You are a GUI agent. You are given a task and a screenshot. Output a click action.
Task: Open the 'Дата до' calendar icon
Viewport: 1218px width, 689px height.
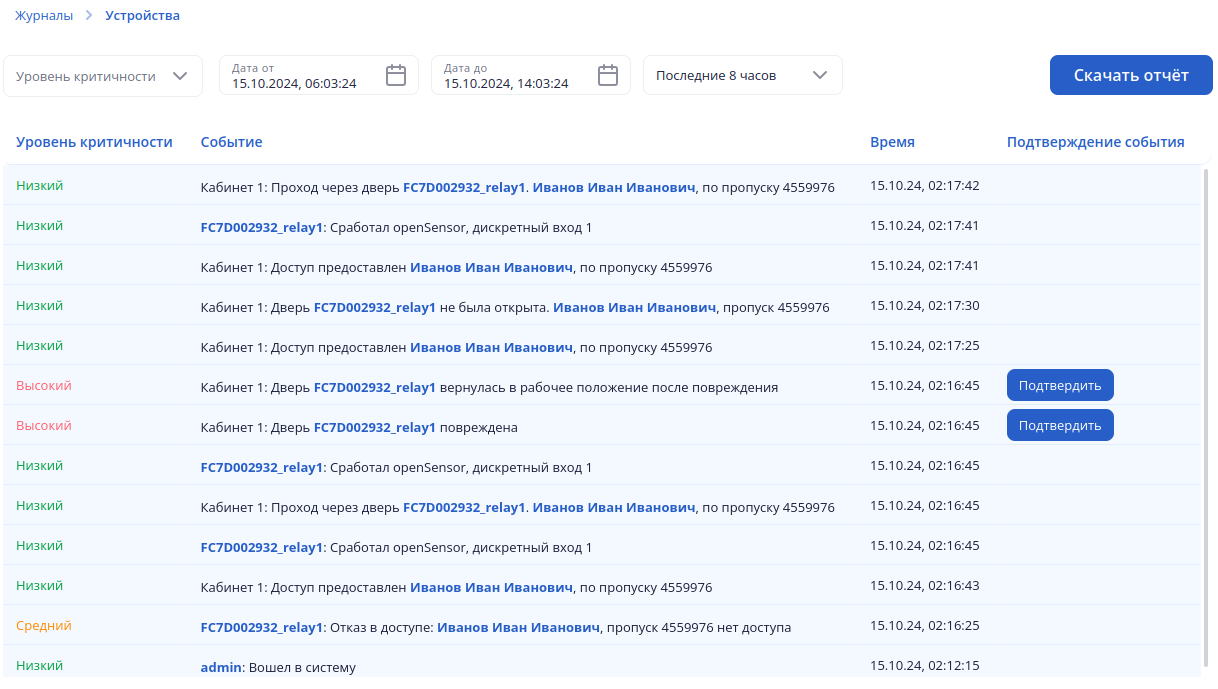pyautogui.click(x=608, y=76)
